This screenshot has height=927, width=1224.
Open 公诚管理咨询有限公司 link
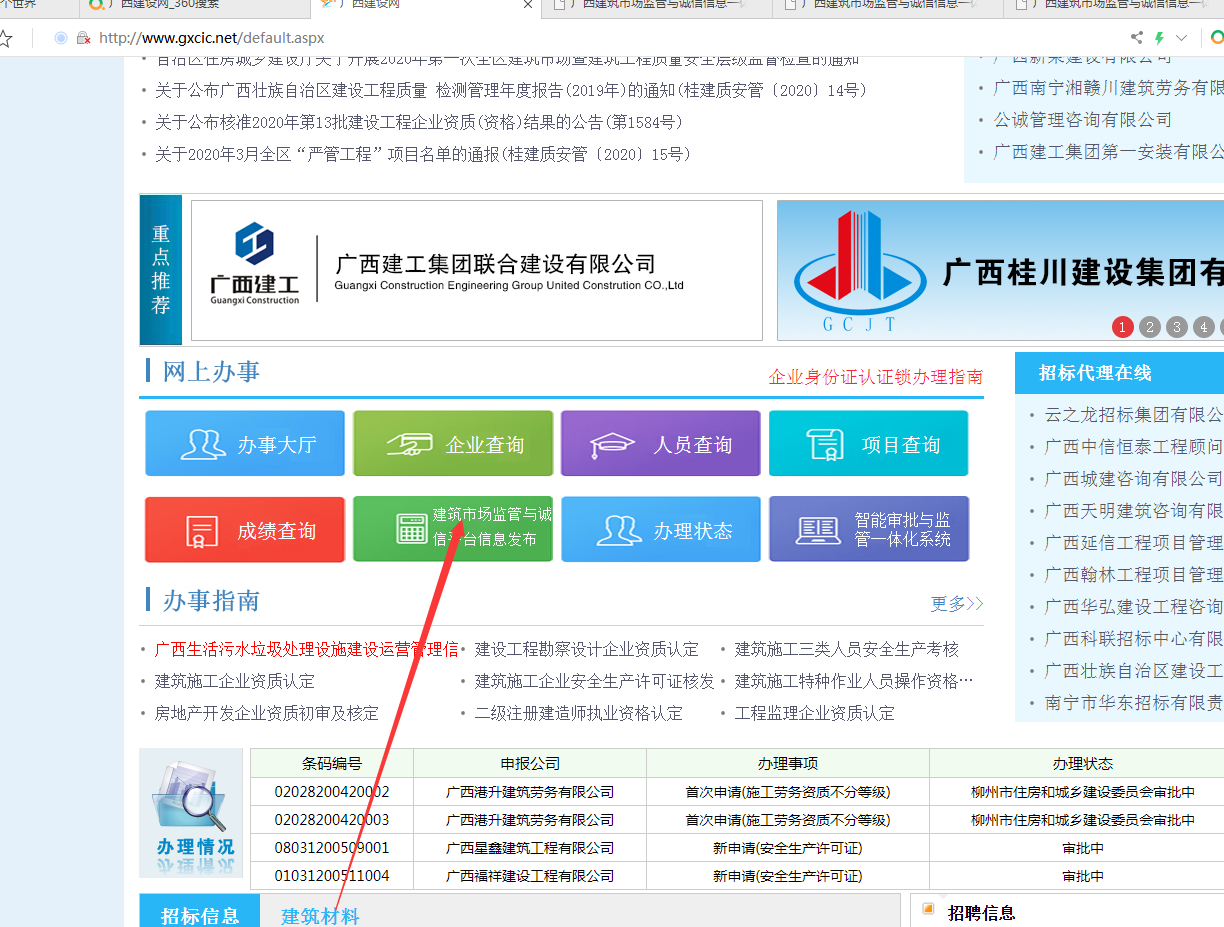point(1083,120)
